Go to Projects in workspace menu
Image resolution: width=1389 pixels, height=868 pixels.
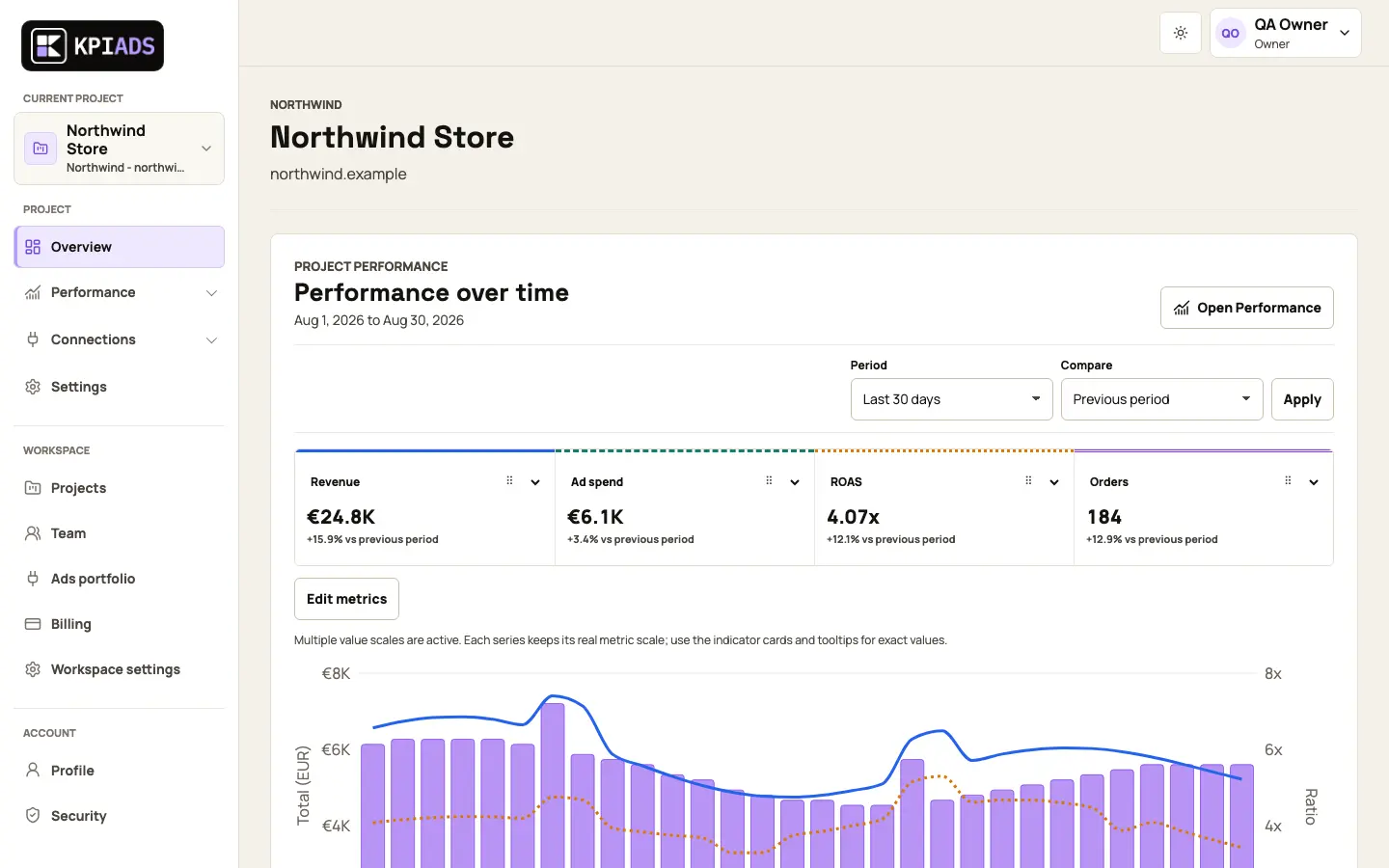(x=120, y=488)
